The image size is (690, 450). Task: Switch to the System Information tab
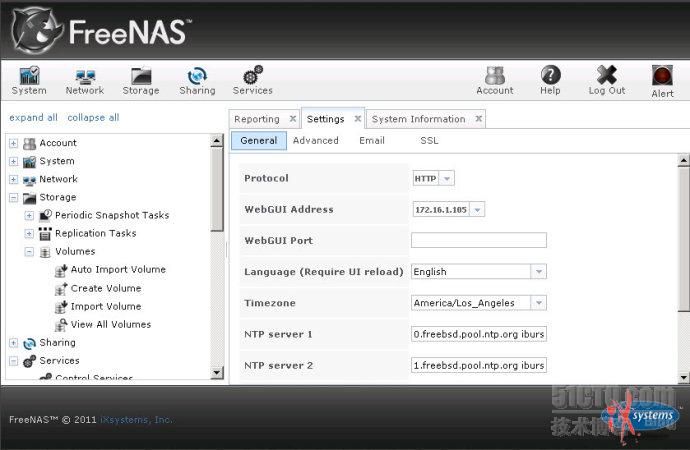coord(418,119)
